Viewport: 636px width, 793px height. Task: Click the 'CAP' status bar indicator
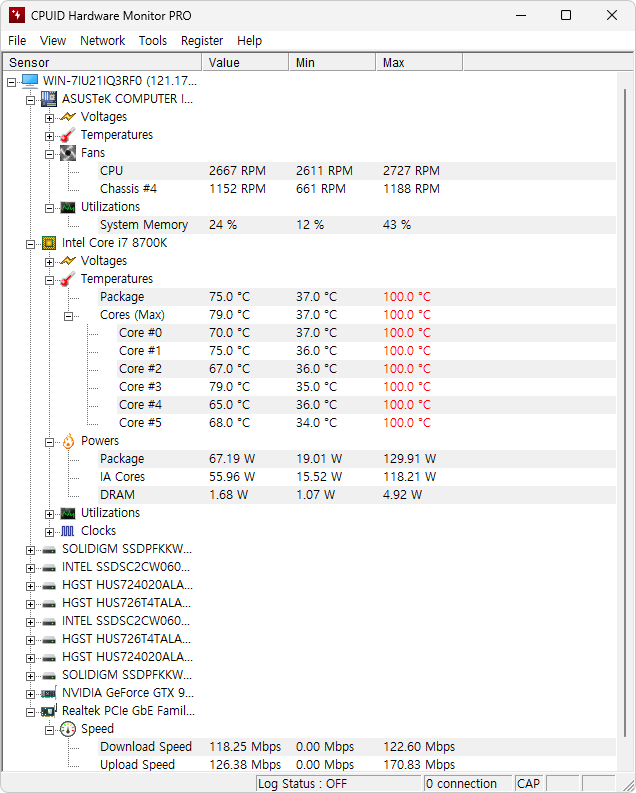[529, 783]
